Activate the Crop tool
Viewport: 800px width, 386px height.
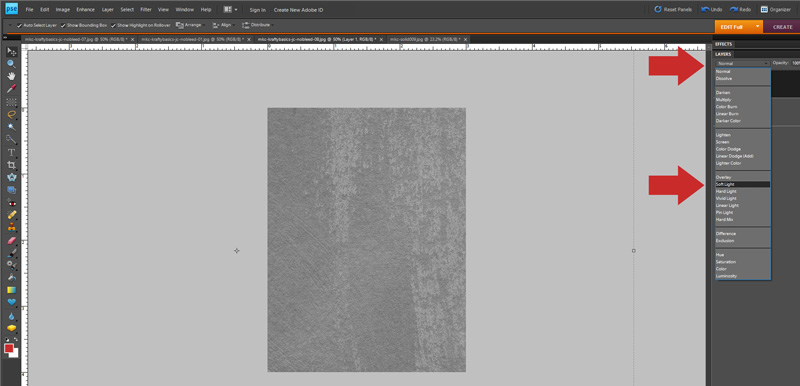pyautogui.click(x=11, y=165)
